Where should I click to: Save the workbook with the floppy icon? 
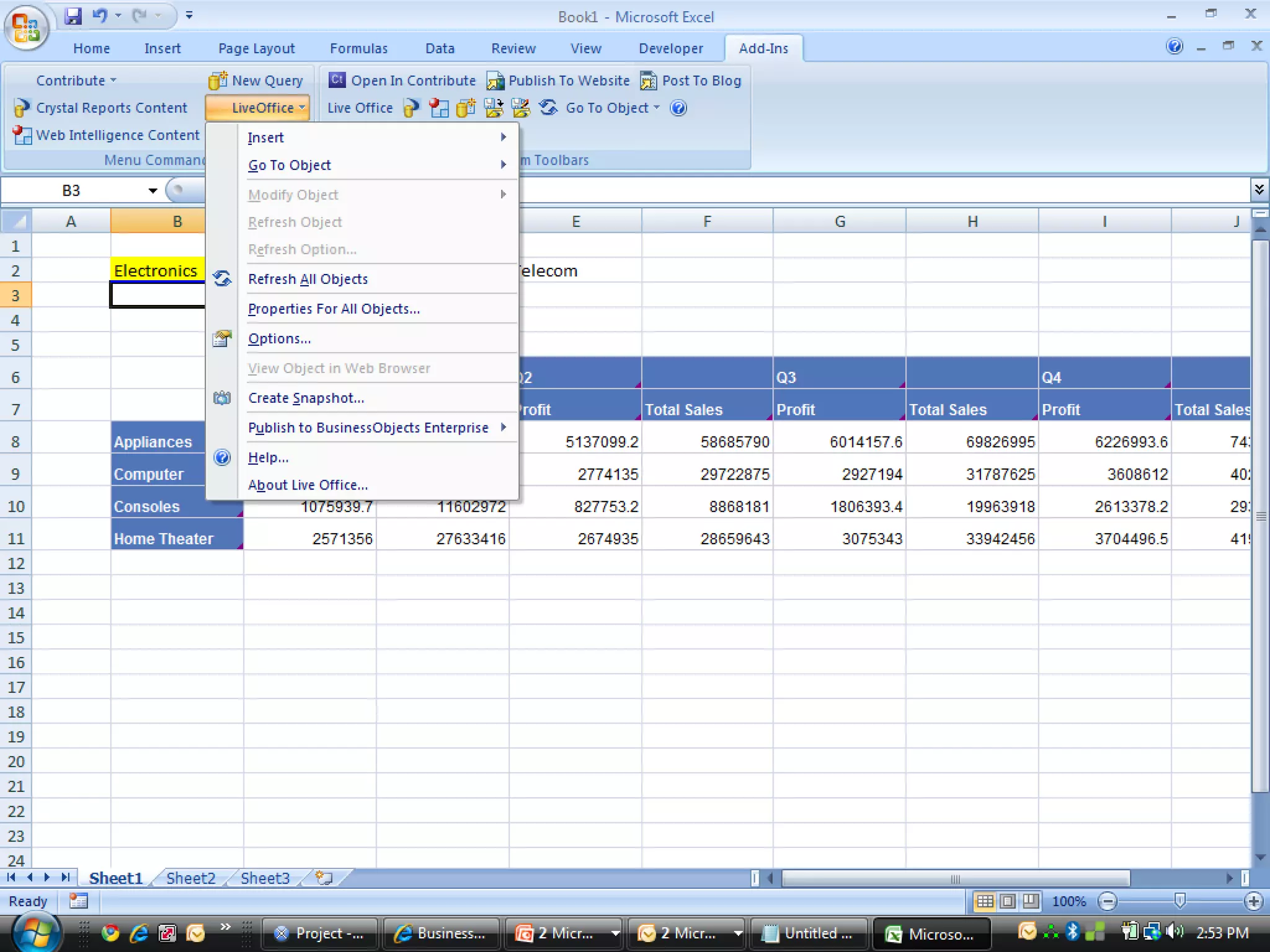(x=73, y=15)
